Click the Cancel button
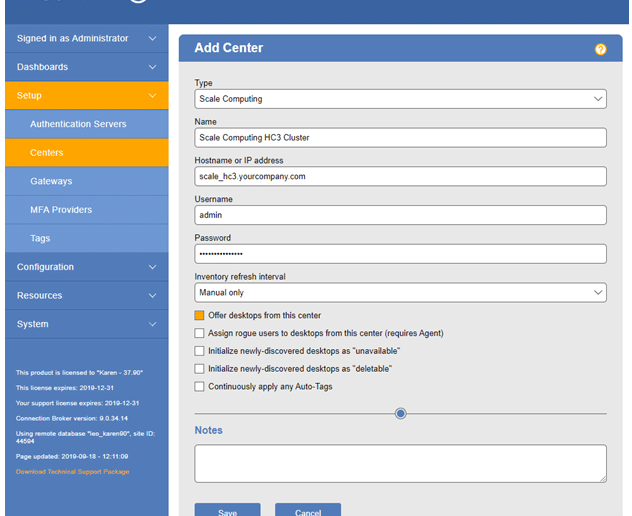This screenshot has width=632, height=516. pyautogui.click(x=308, y=510)
